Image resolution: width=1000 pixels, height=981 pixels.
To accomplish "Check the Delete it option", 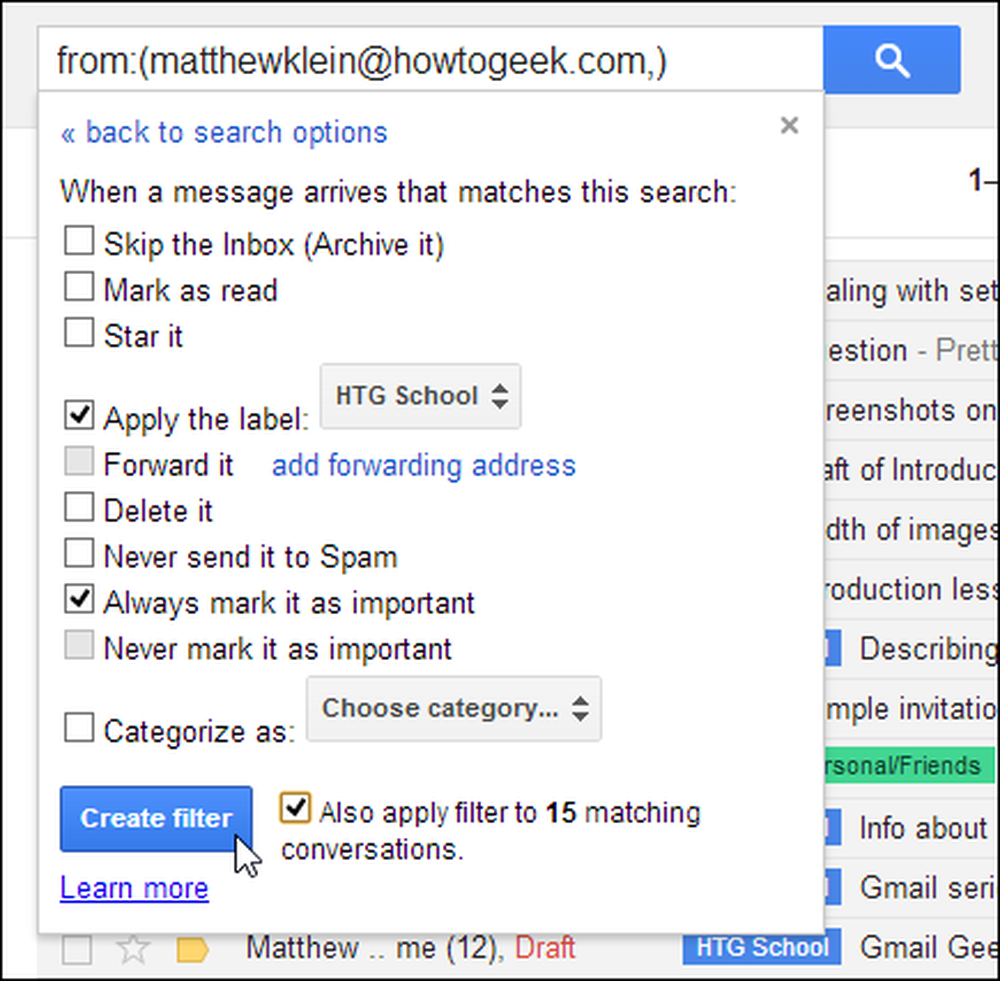I will [79, 507].
